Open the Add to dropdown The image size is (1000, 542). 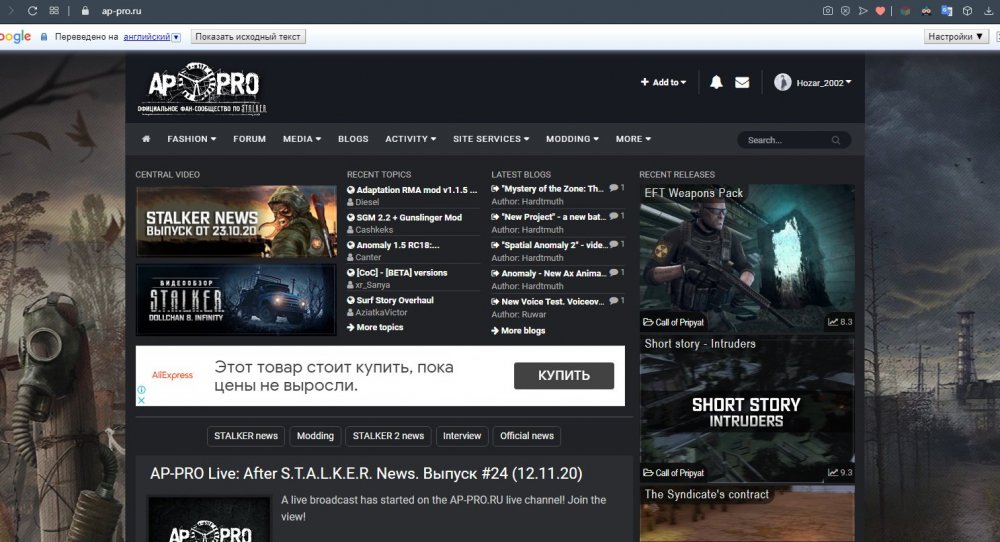coord(664,83)
